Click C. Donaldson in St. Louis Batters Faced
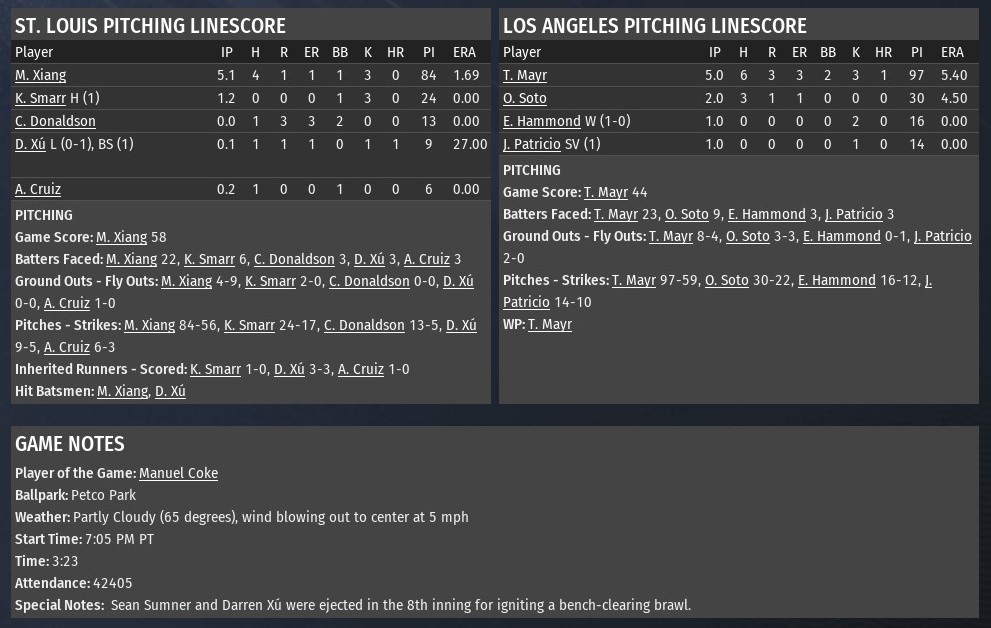 [x=294, y=259]
